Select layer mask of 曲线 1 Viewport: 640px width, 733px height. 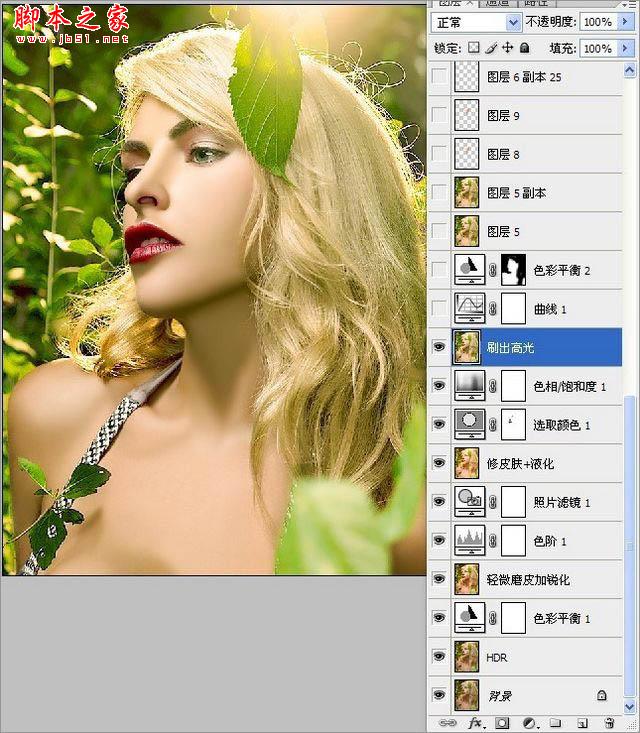pos(513,309)
